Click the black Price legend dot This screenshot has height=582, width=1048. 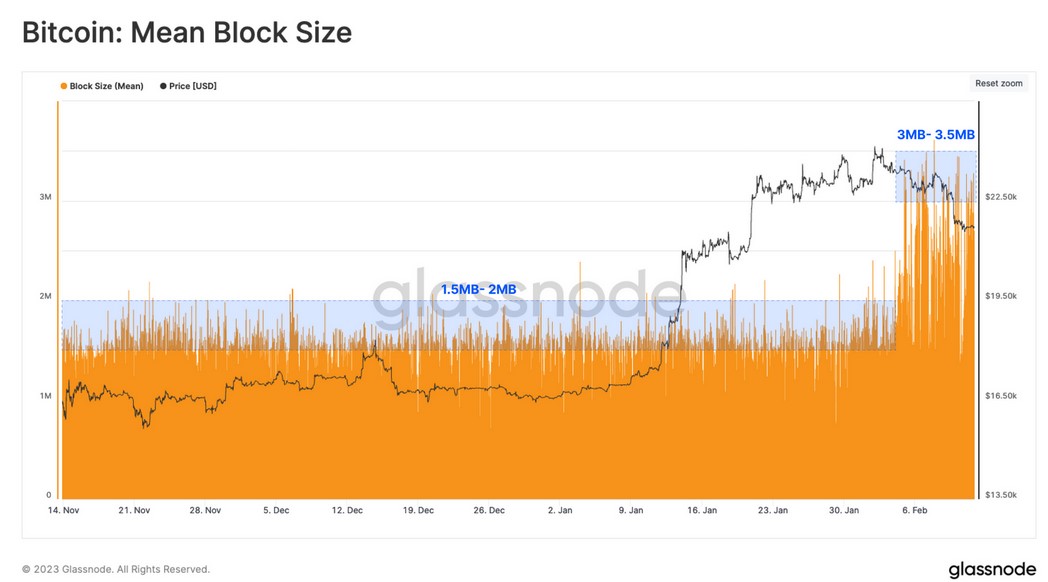pyautogui.click(x=163, y=86)
